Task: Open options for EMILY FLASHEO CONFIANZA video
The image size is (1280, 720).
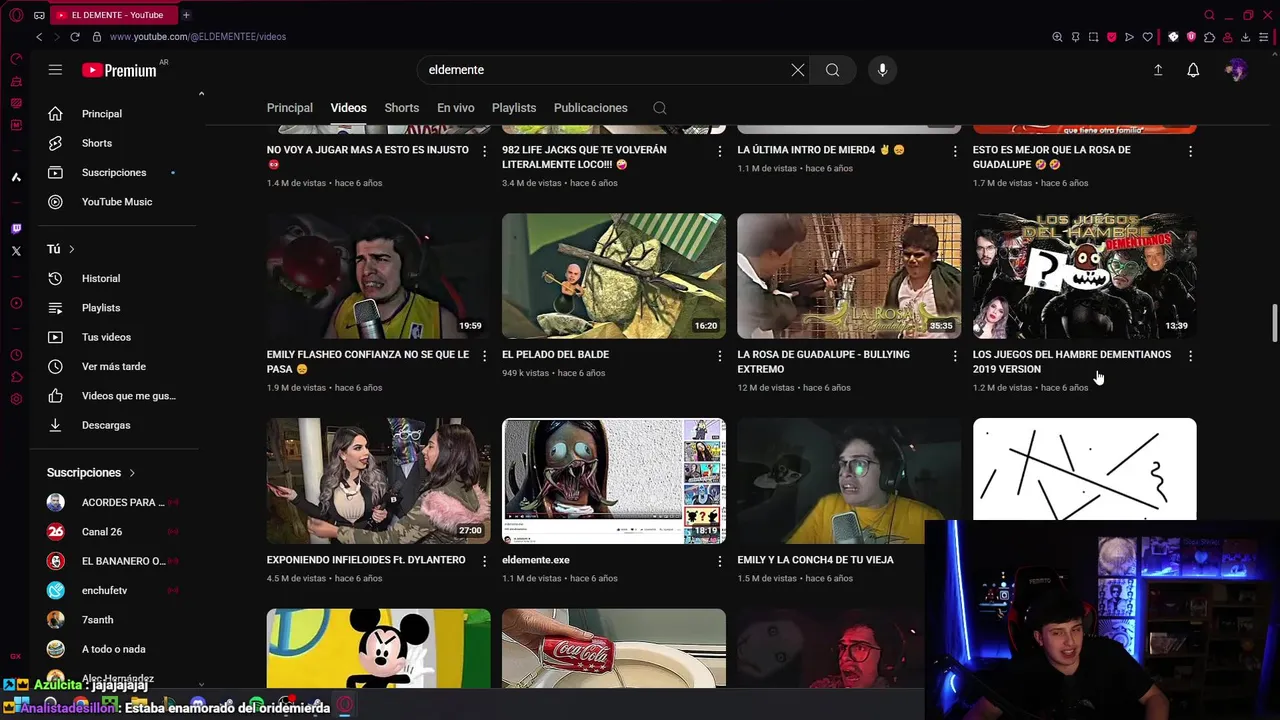Action: pyautogui.click(x=484, y=355)
